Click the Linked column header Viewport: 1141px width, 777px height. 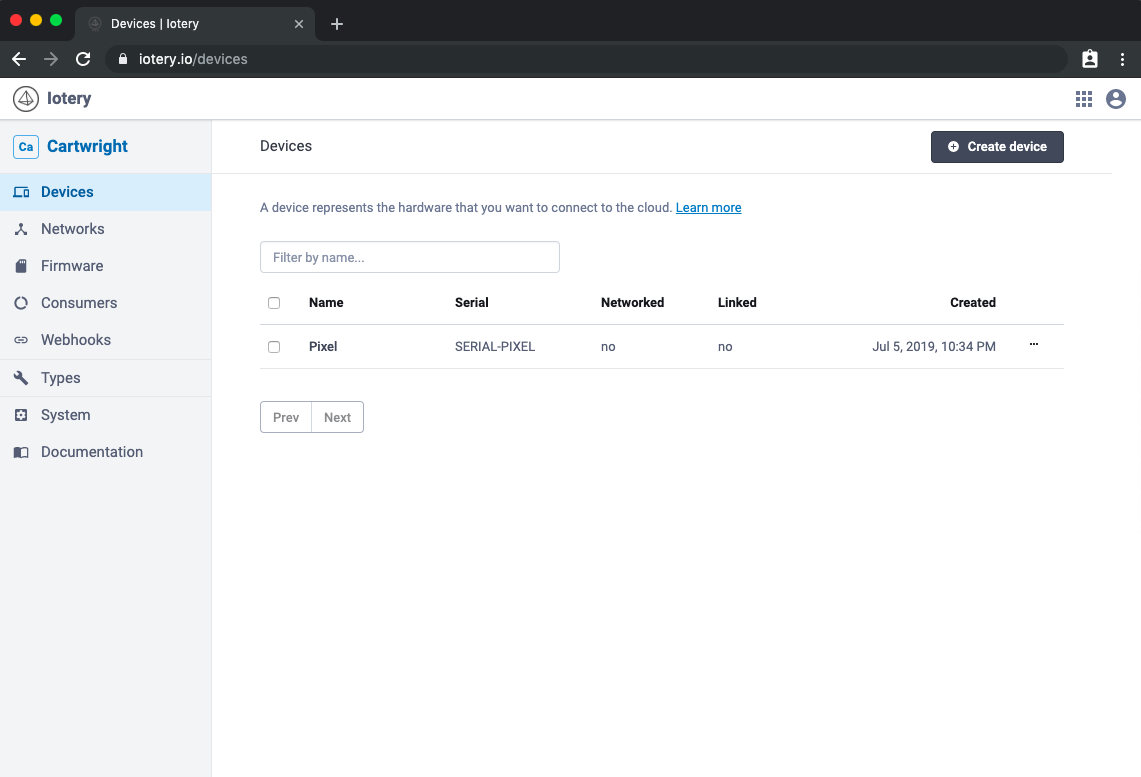pos(737,303)
